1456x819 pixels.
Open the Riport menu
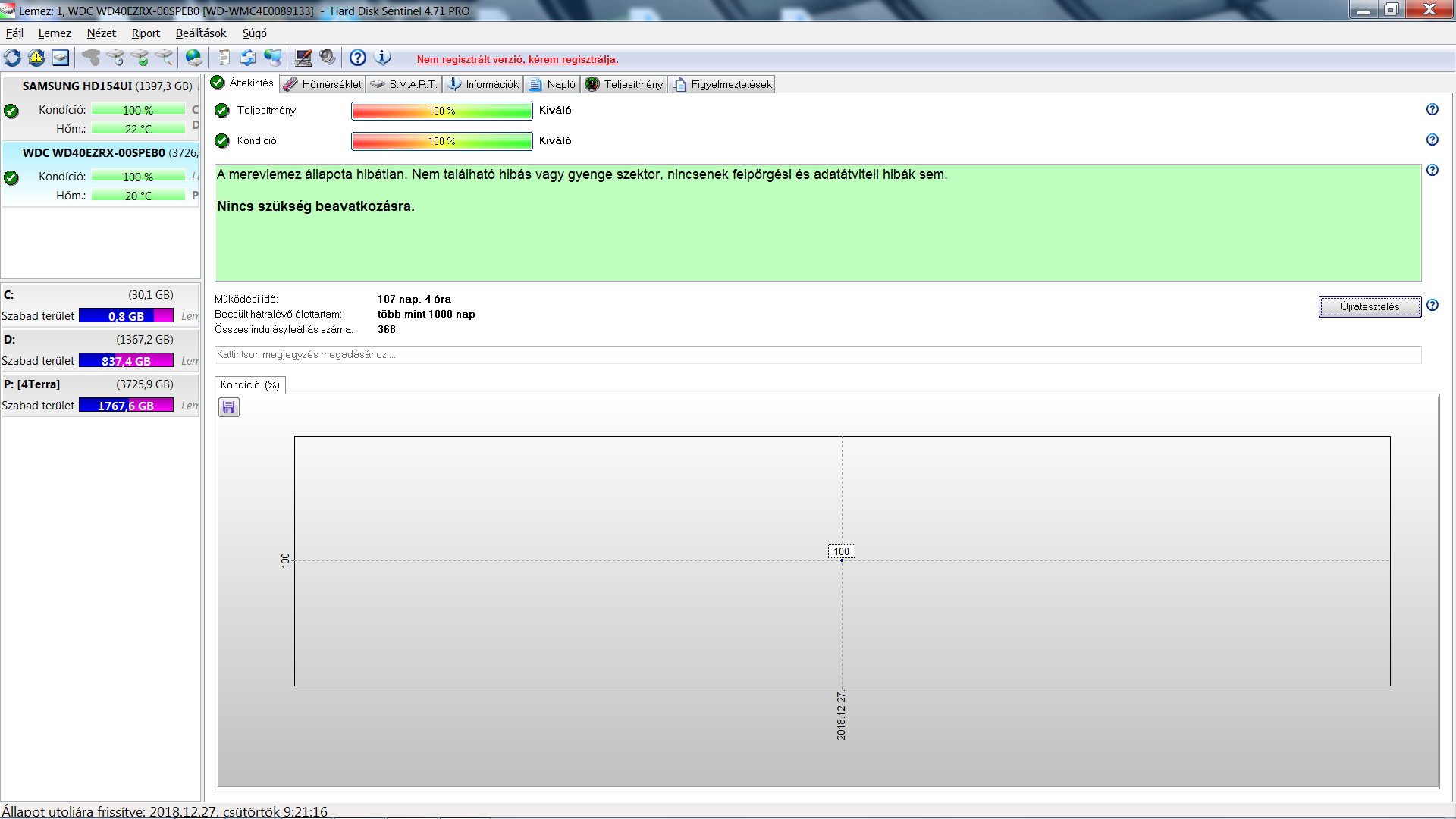pos(146,33)
